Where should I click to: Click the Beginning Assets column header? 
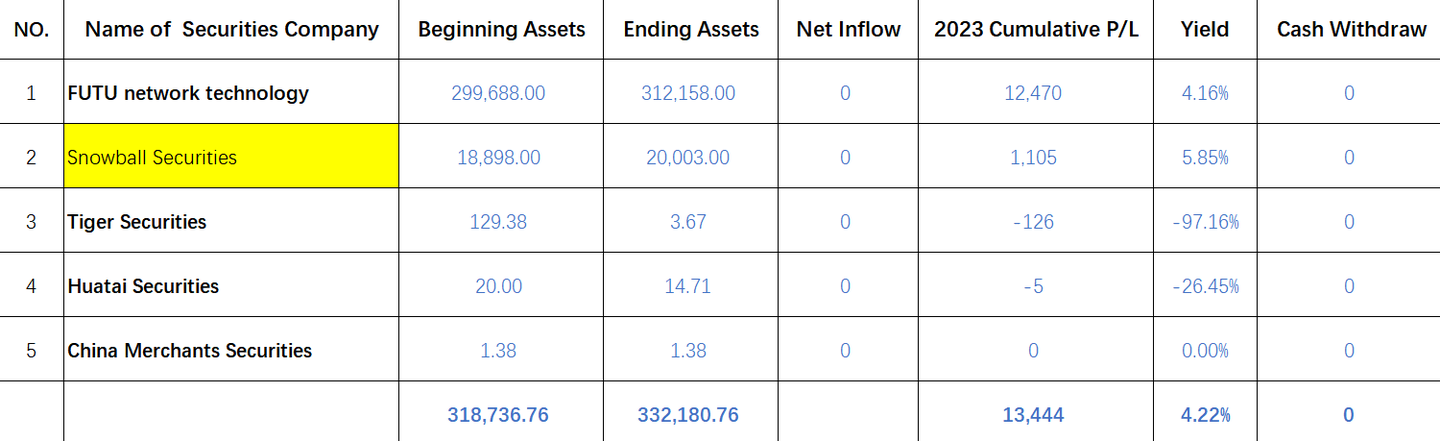[x=501, y=29]
